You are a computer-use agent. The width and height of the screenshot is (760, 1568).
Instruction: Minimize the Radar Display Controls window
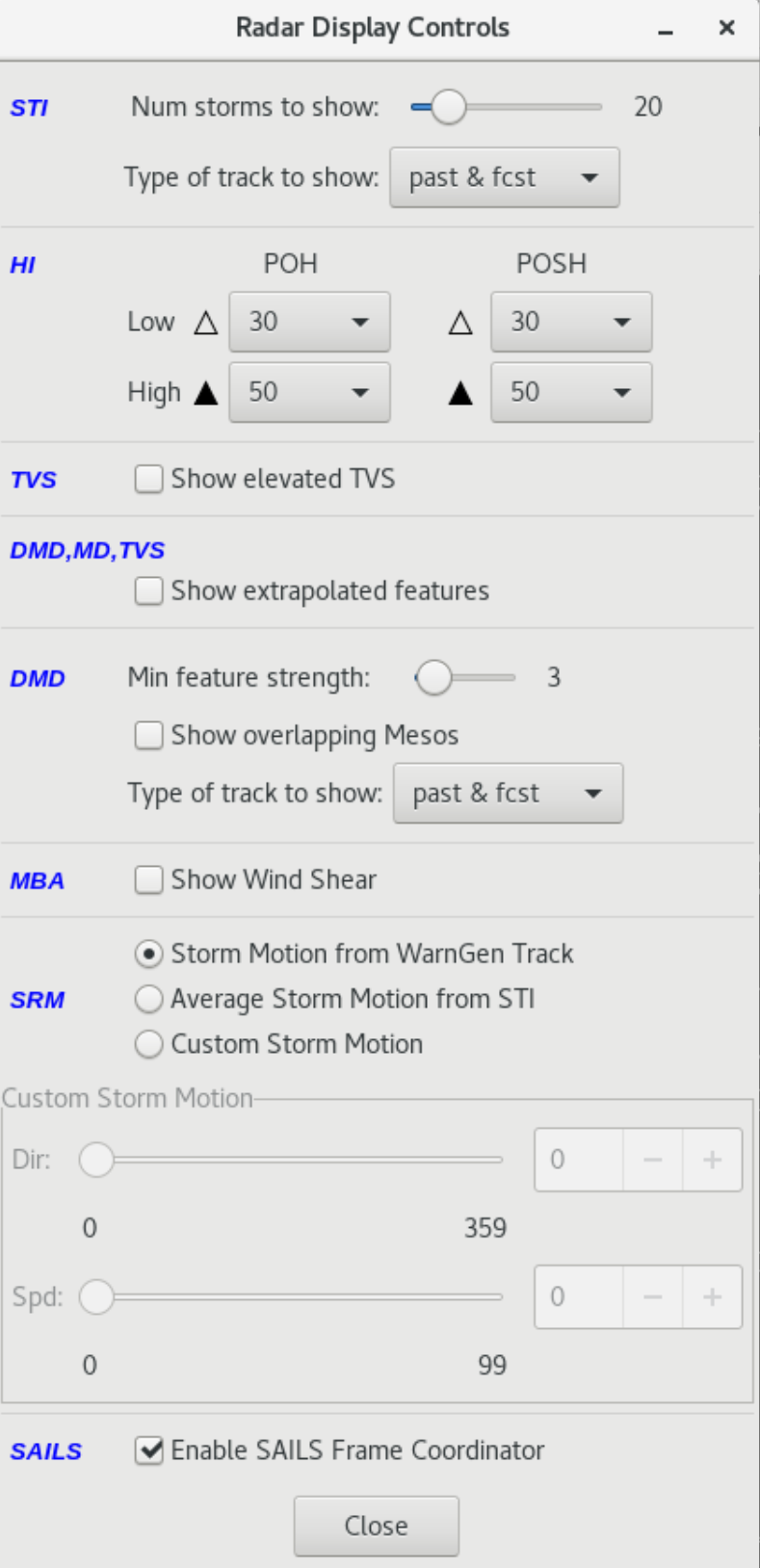tap(665, 30)
